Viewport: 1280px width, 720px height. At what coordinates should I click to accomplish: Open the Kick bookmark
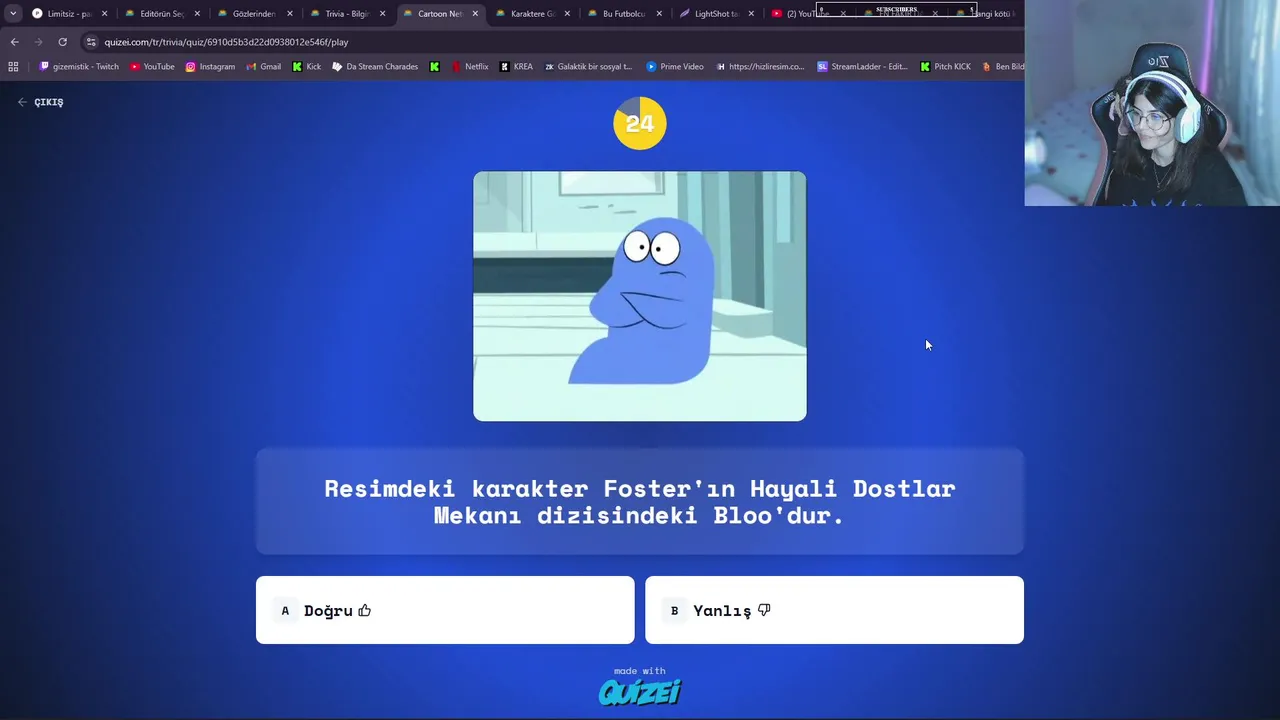pyautogui.click(x=307, y=67)
